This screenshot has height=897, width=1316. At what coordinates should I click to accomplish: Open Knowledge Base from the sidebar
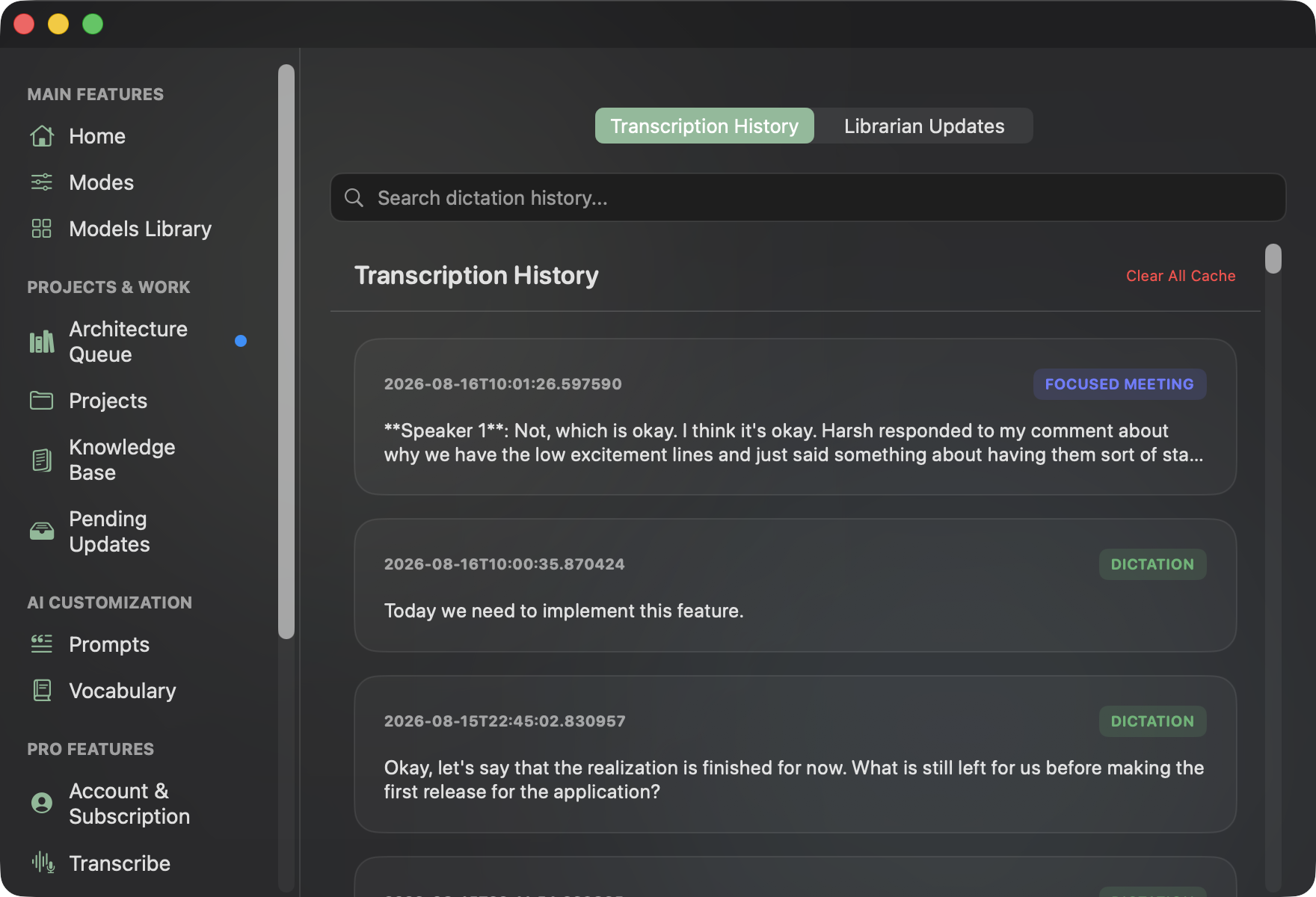122,460
